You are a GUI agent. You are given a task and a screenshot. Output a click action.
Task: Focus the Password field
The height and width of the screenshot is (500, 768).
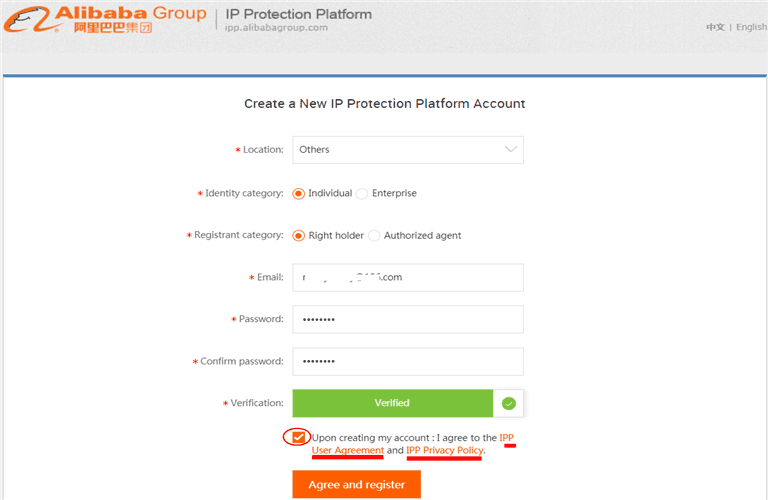click(408, 319)
